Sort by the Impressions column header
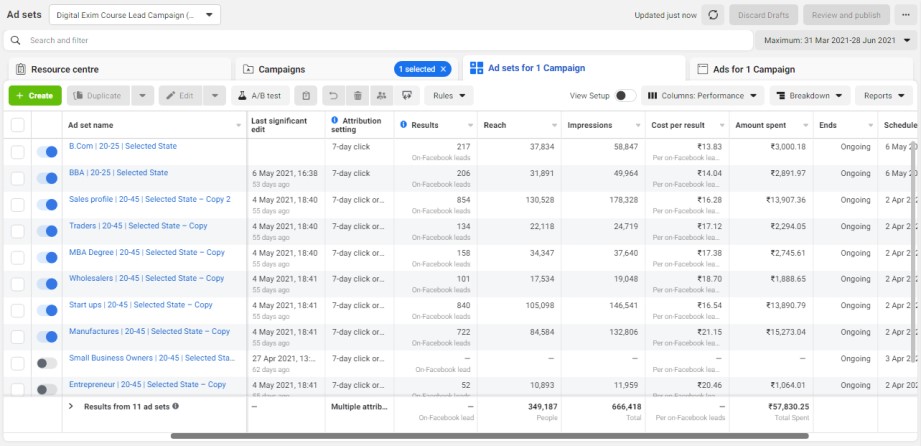Viewport: 921px width, 446px height. pyautogui.click(x=590, y=125)
